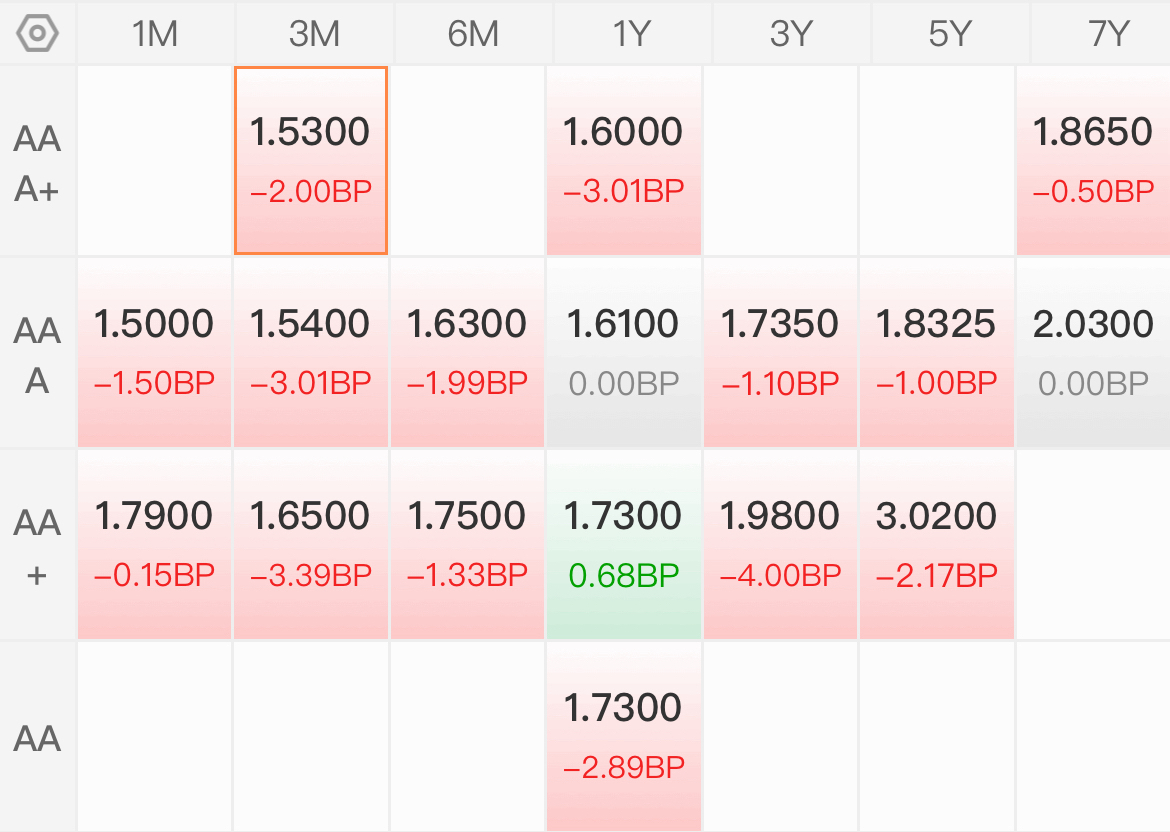Select the AAA 5Y cell 1.8325
Viewport: 1170px width, 832px height.
pyautogui.click(x=936, y=352)
